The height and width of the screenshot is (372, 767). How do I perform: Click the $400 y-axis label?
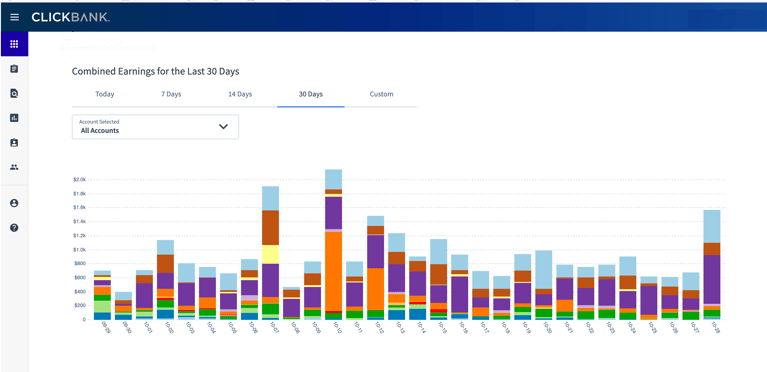[79, 292]
